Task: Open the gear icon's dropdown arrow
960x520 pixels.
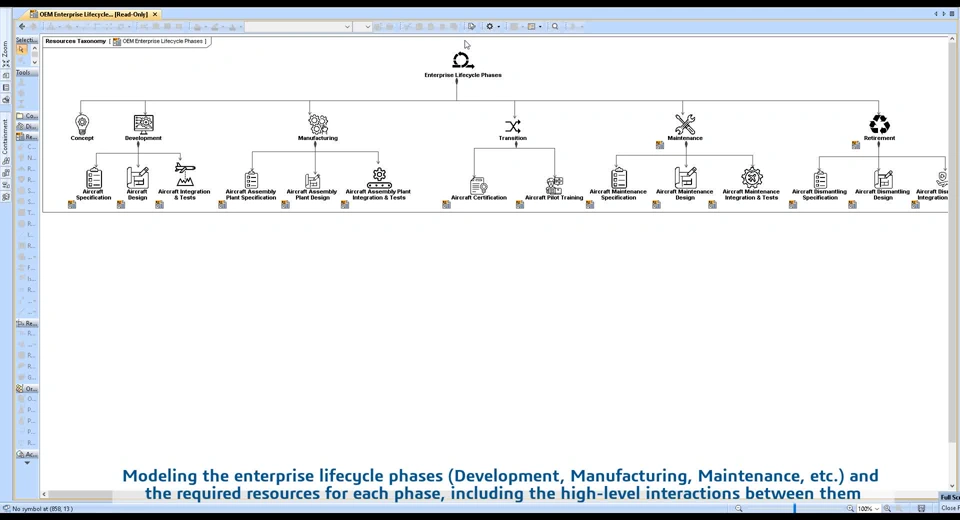Action: coord(498,27)
